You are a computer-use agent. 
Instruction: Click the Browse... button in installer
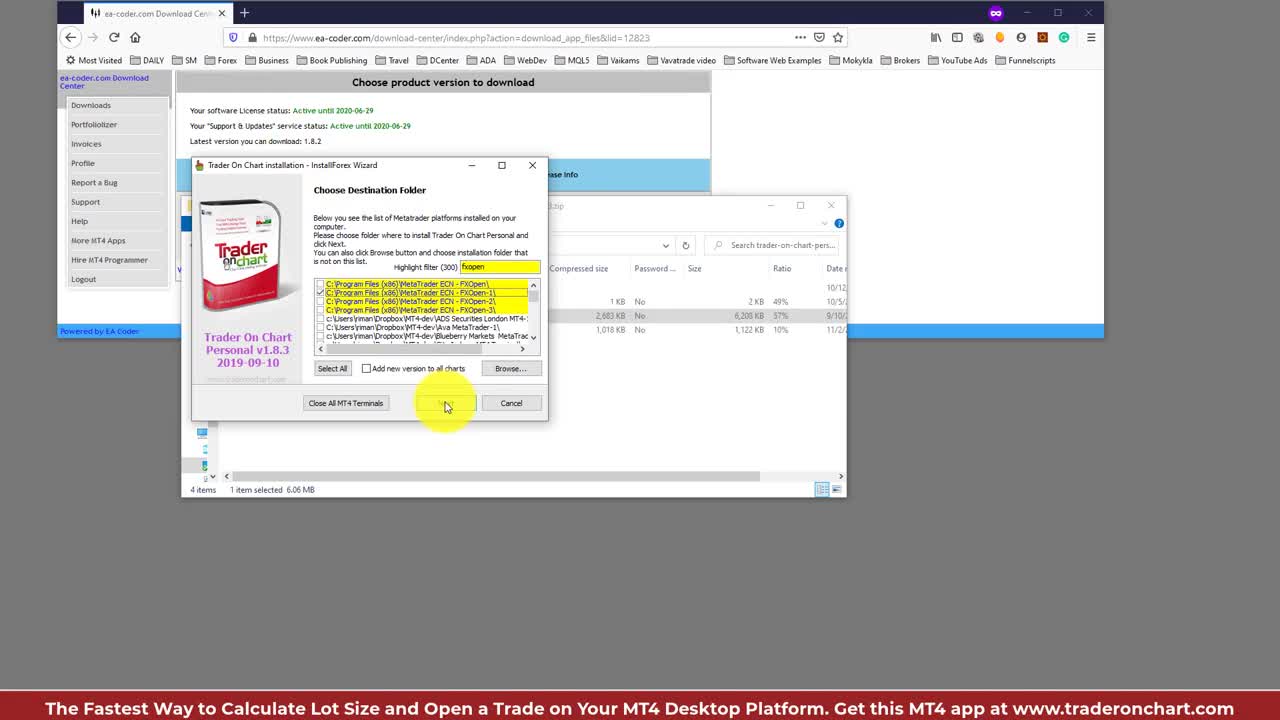511,369
